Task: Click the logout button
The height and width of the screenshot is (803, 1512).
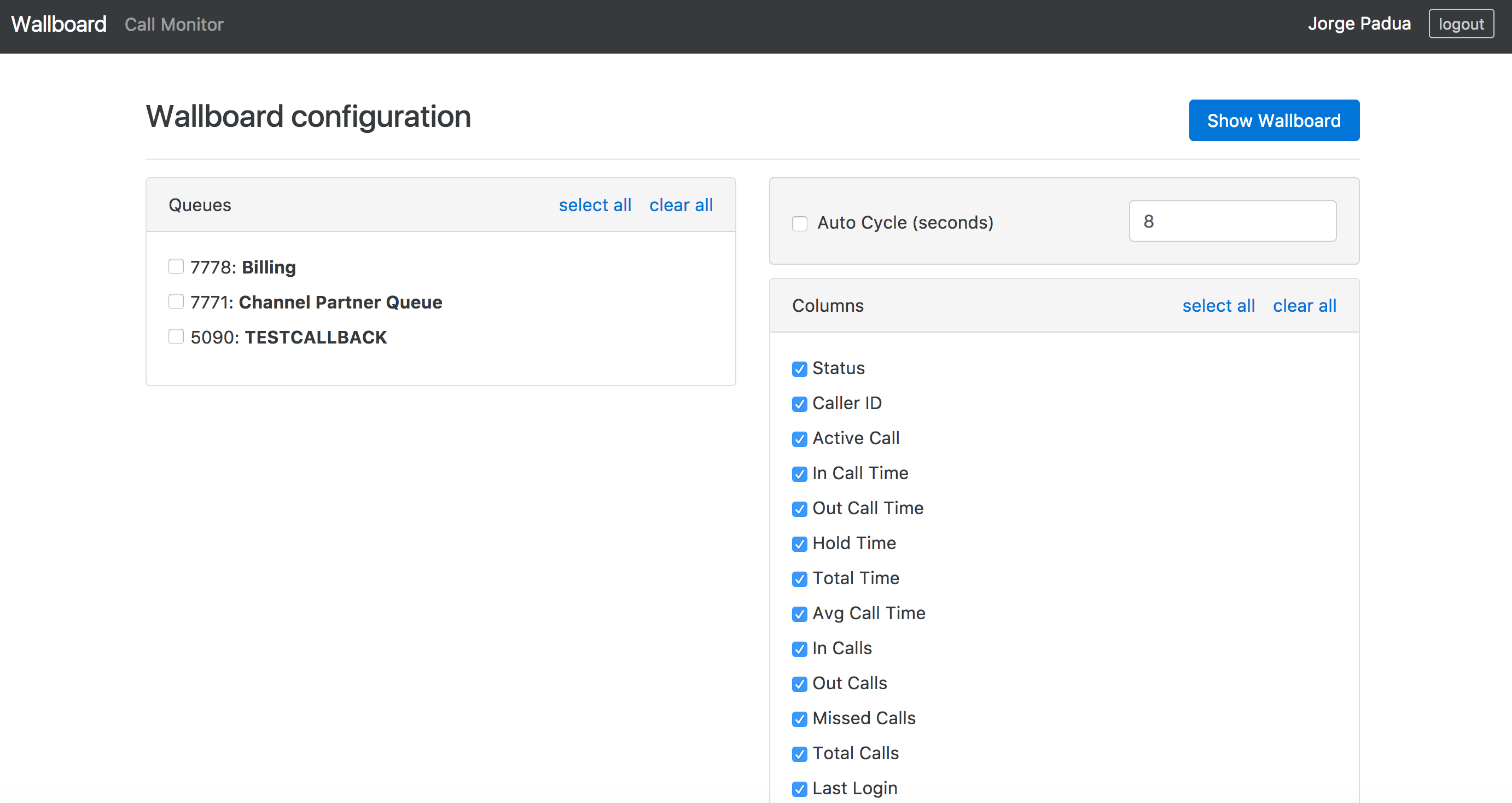Action: 1462,25
